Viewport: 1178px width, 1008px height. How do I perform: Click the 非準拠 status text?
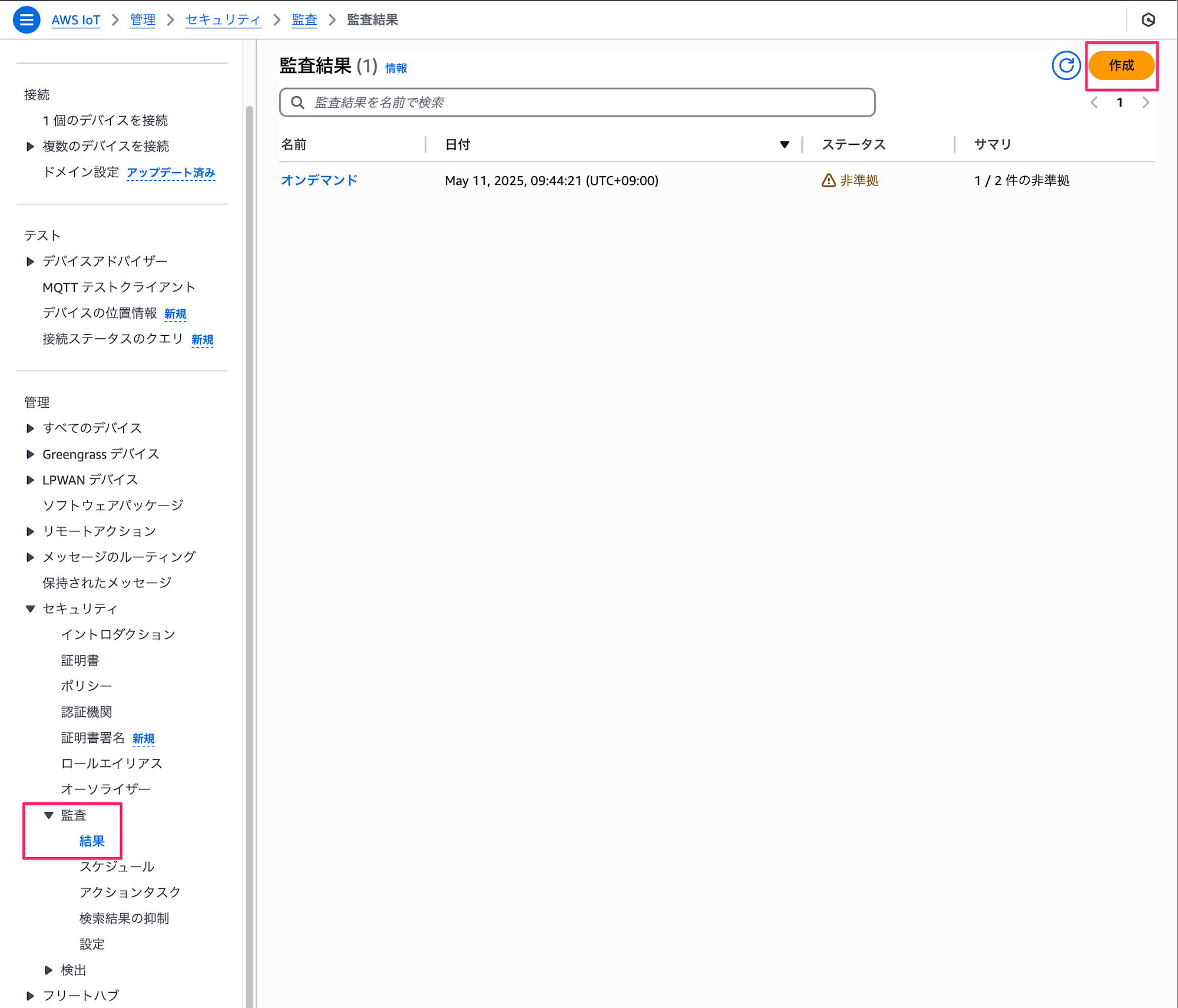pos(859,180)
